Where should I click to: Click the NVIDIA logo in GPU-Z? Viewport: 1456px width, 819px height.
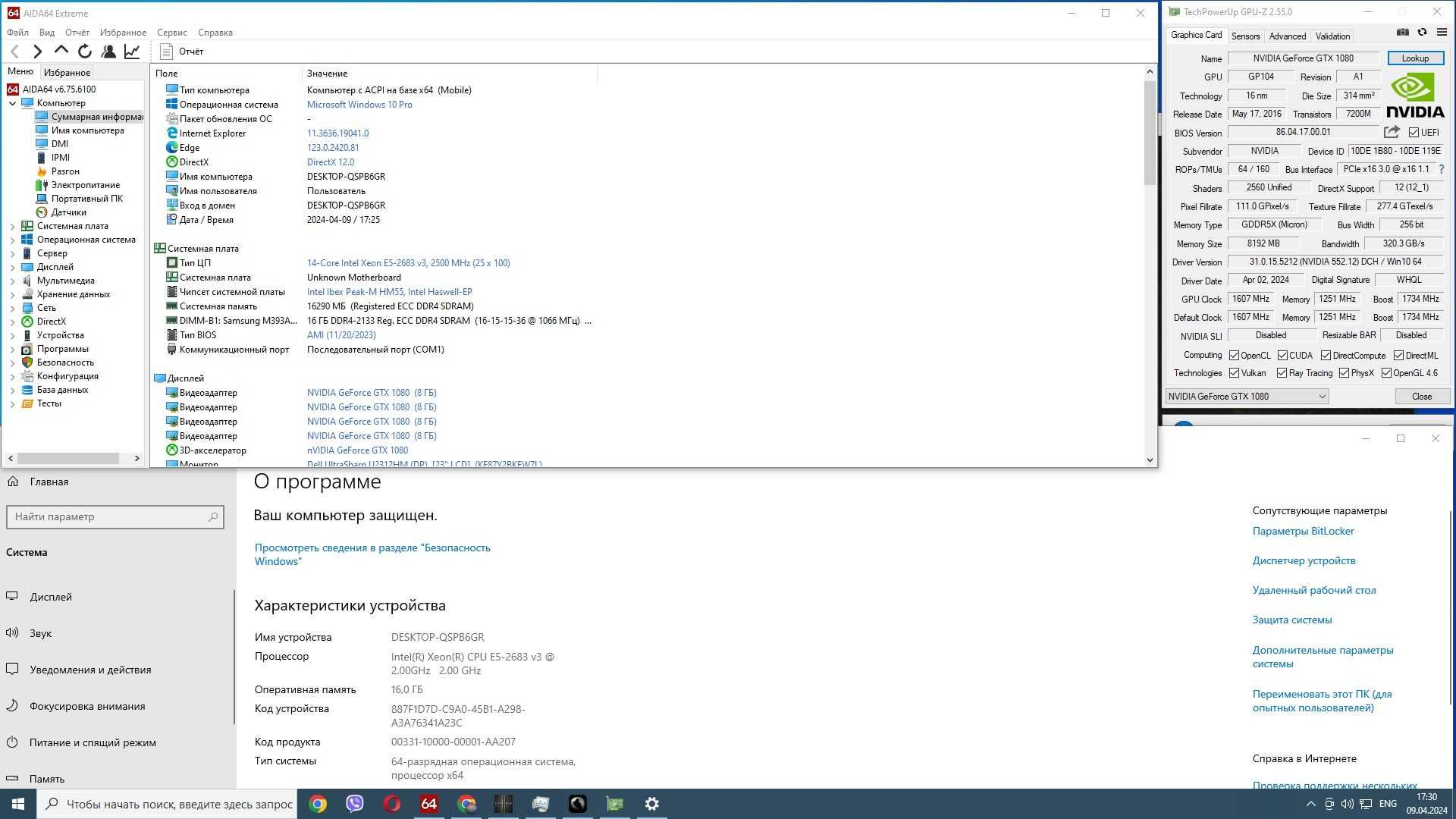[x=1415, y=96]
